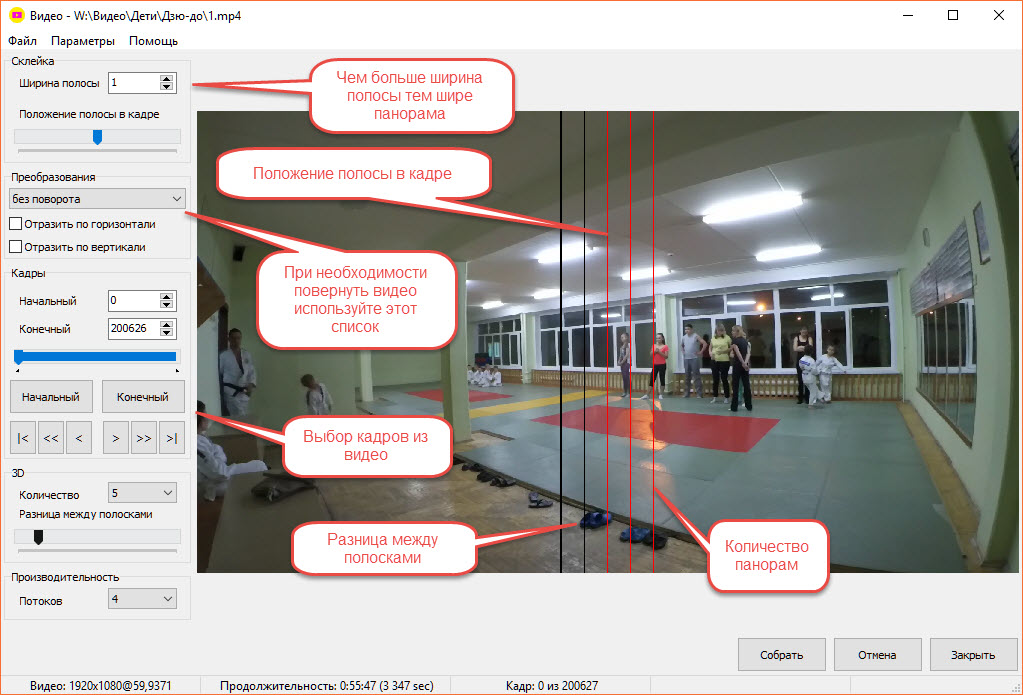Click the Конечный button
The height and width of the screenshot is (695, 1023).
(143, 397)
